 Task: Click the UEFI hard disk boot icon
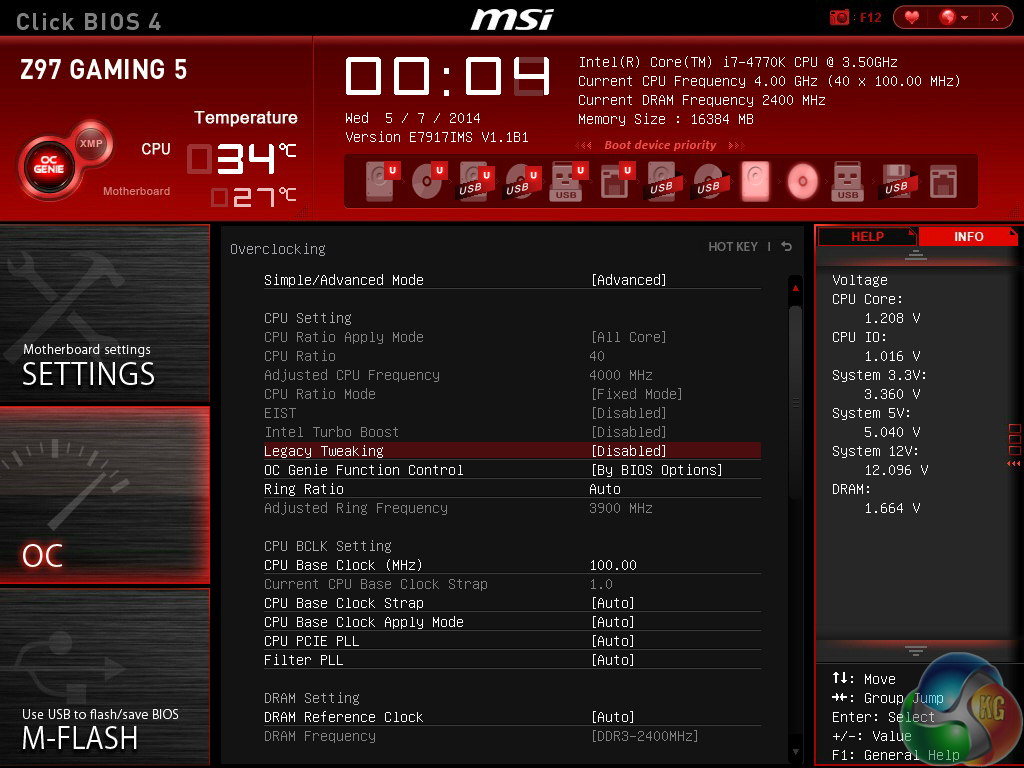[381, 180]
